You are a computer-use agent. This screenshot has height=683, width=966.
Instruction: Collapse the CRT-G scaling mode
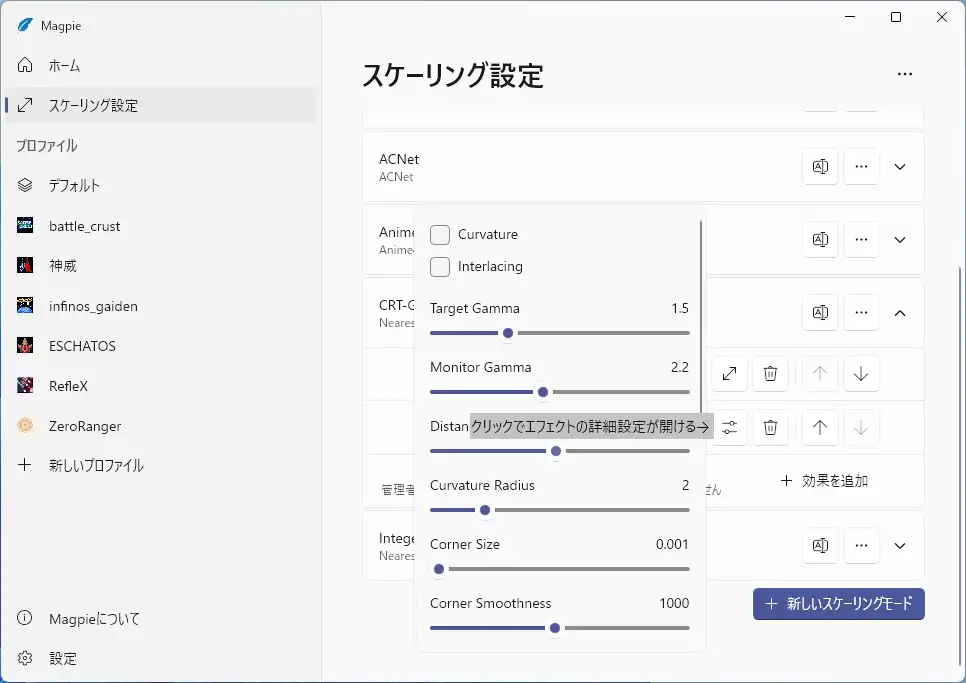(900, 313)
